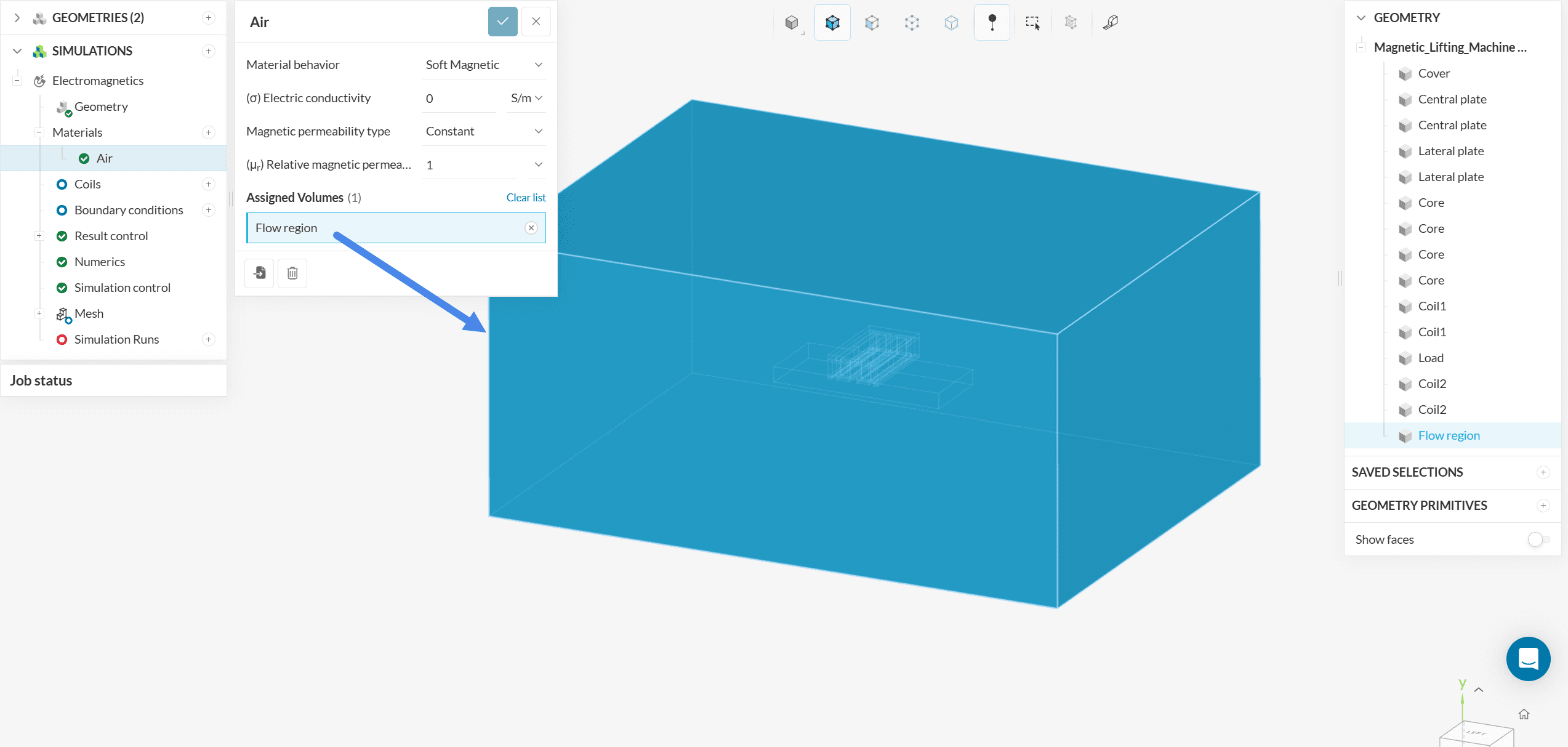Click the import material icon below the list
This screenshot has width=1568, height=747.
259,273
